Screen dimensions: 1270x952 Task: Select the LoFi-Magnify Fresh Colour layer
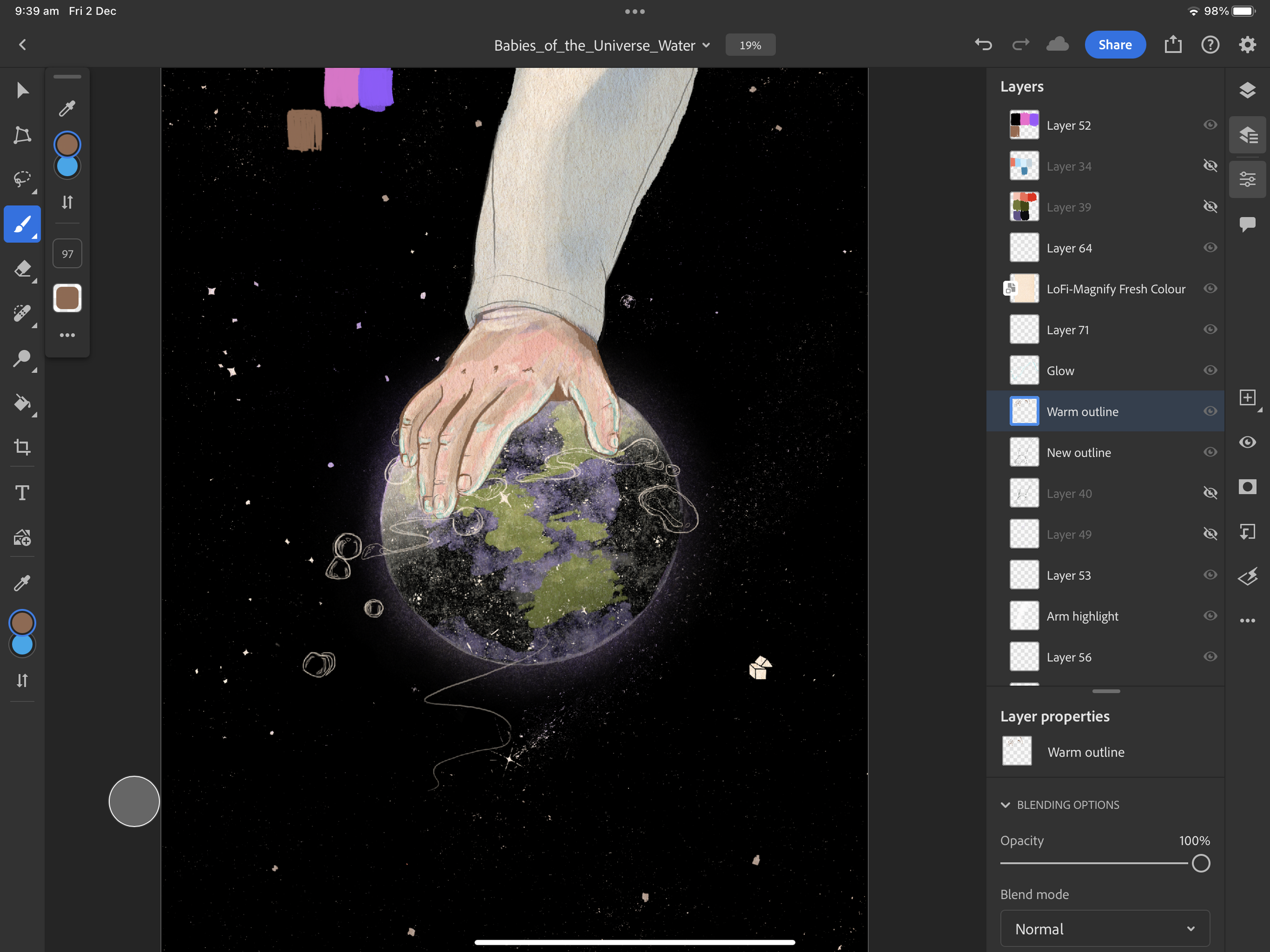1115,289
